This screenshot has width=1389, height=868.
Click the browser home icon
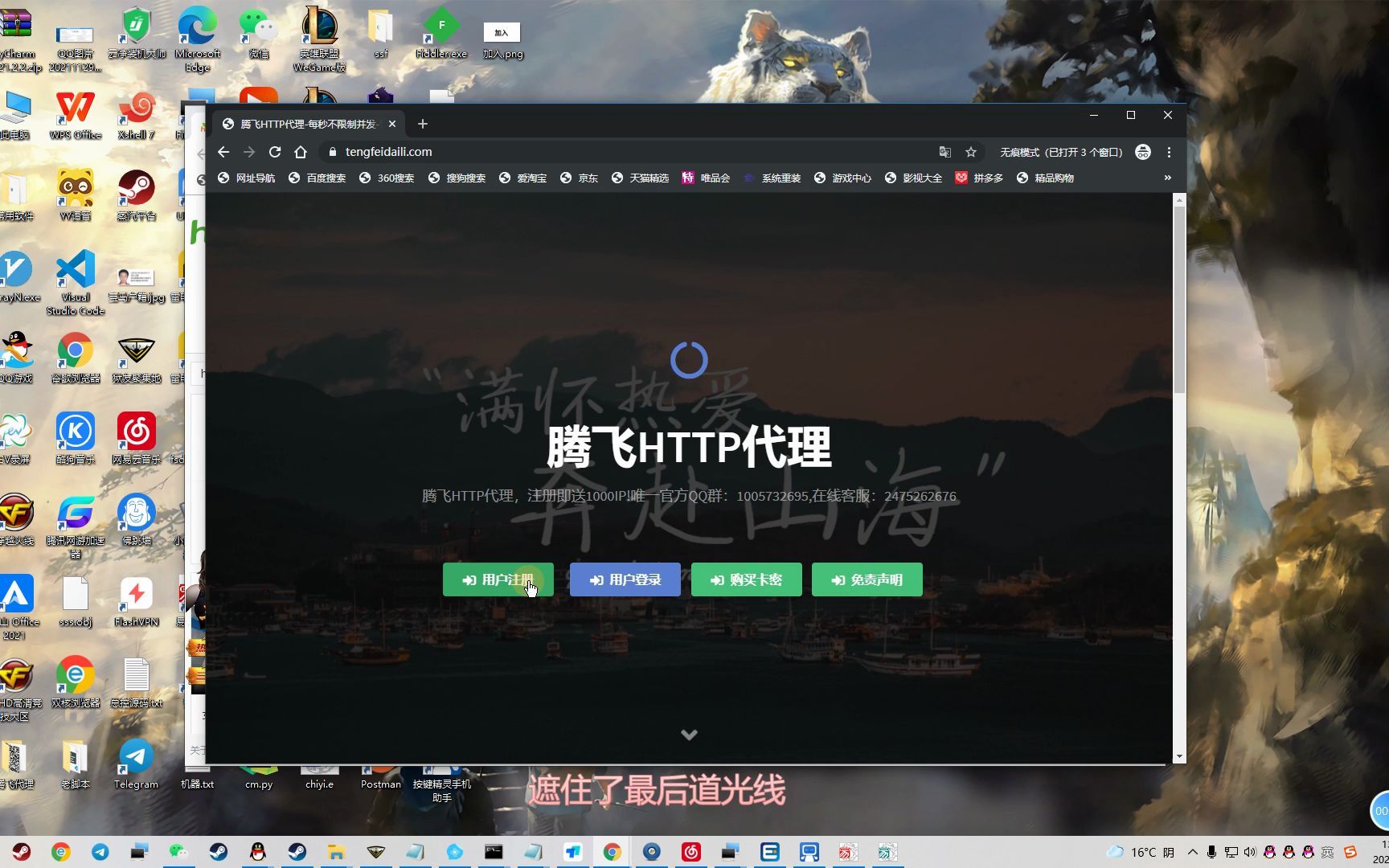[301, 151]
